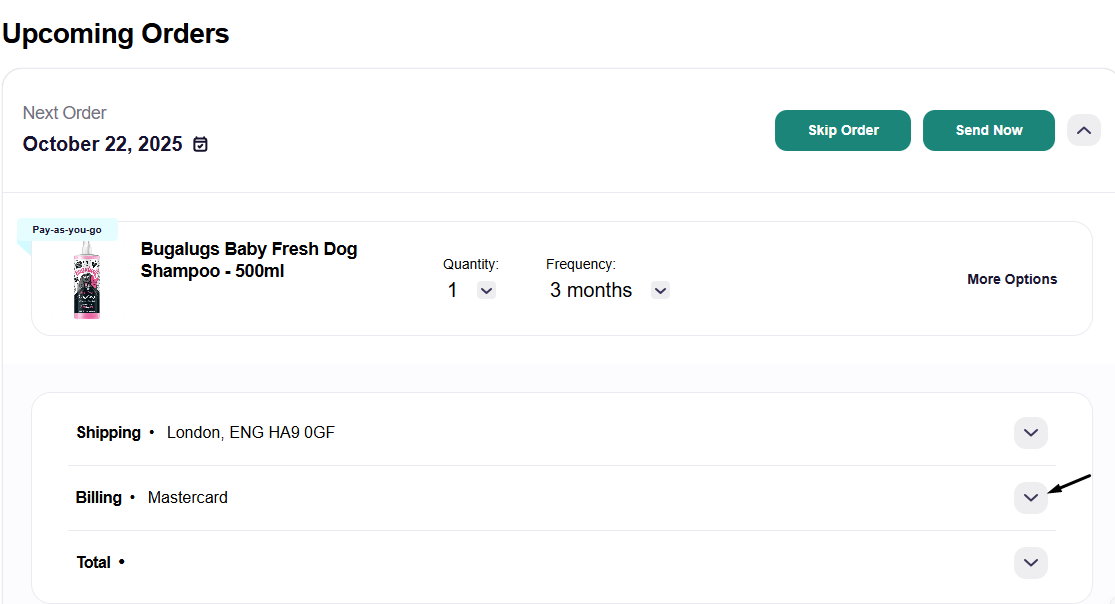
Task: Click the Bugalugs shampoo bottle thumbnail
Action: pyautogui.click(x=87, y=280)
